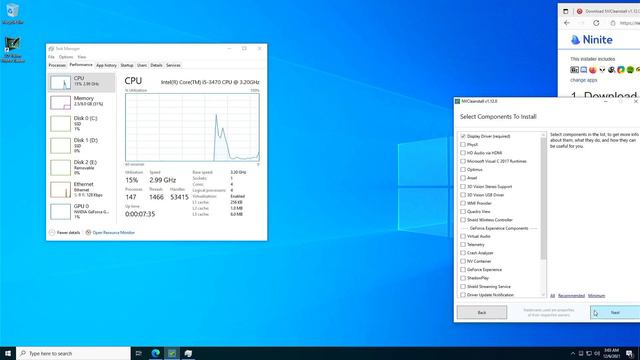640x360 pixels.
Task: Go back in the browser window
Action: (x=567, y=23)
